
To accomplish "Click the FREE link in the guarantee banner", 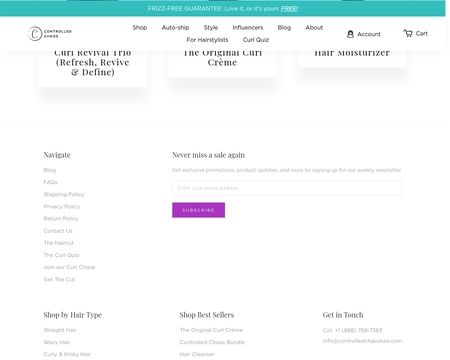I will [289, 9].
